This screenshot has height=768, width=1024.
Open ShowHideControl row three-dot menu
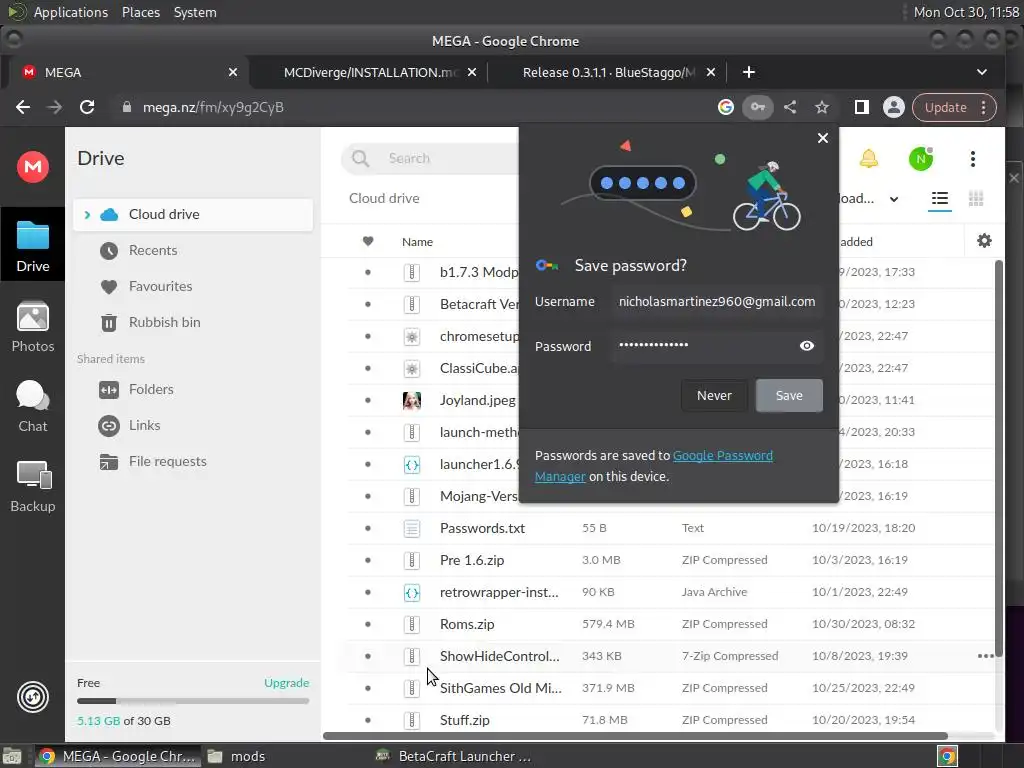[x=985, y=656]
